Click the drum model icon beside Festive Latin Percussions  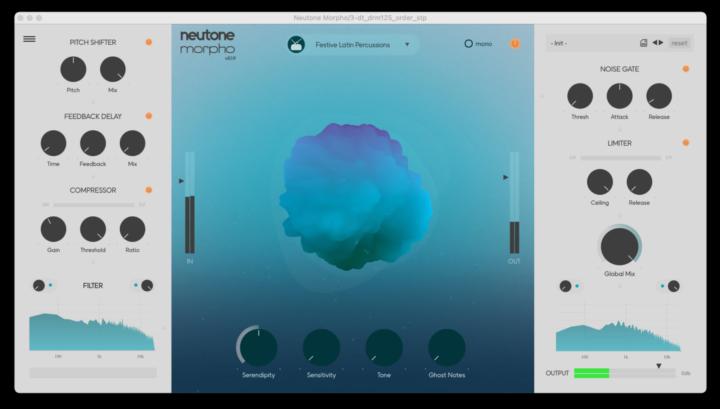coord(296,45)
